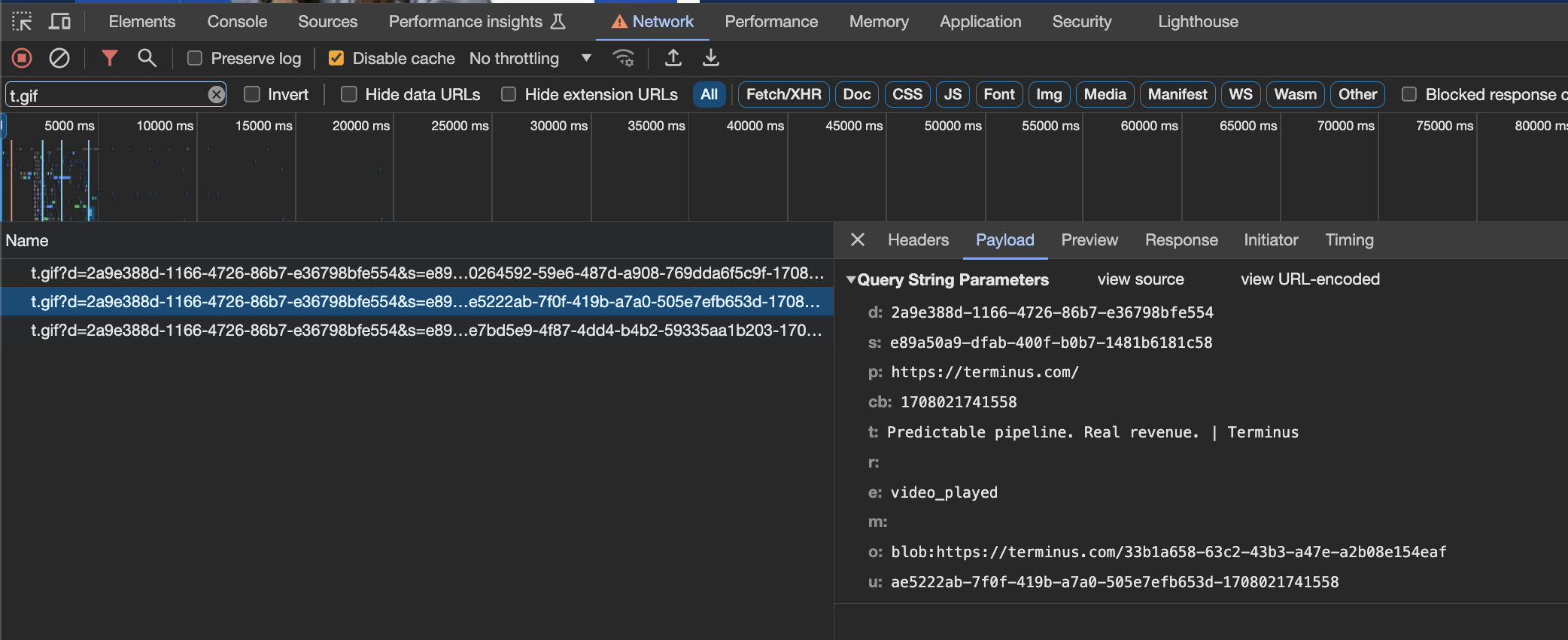Select the Network tab
This screenshot has width=1568, height=640.
pos(652,21)
